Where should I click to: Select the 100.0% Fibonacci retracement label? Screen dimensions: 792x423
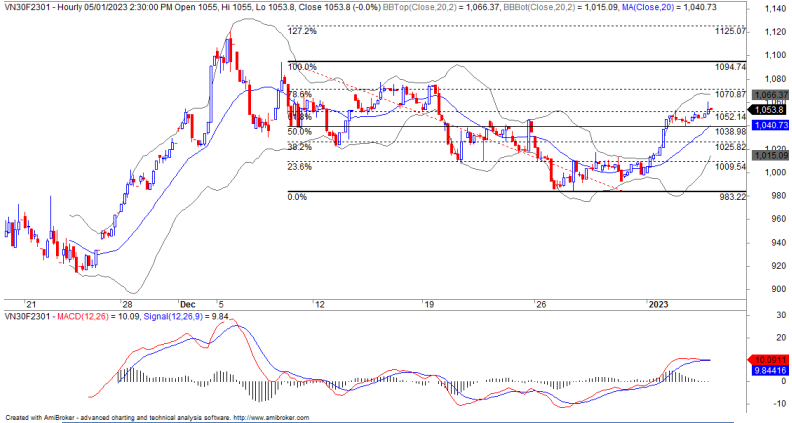301,67
